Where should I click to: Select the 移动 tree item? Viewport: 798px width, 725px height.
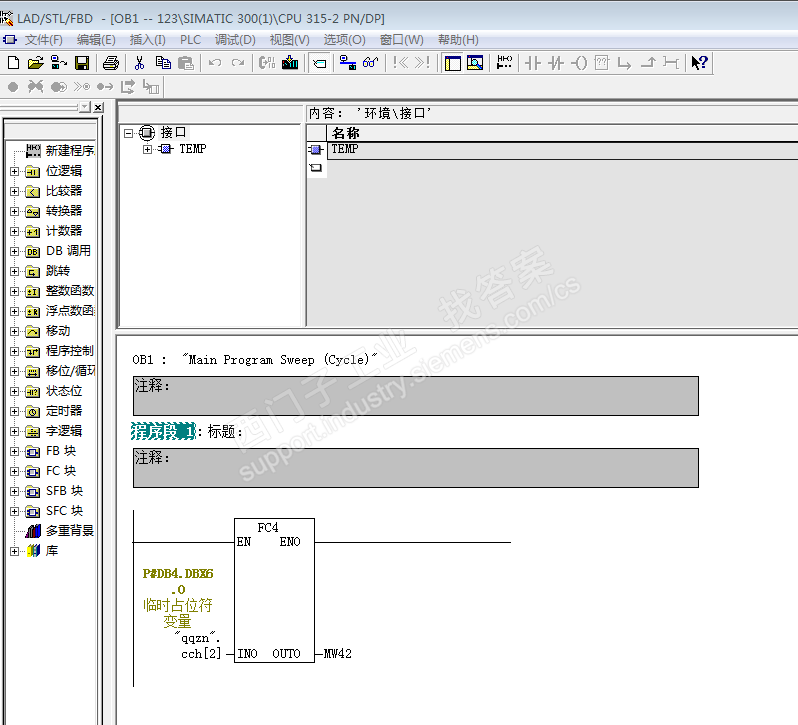[x=58, y=331]
